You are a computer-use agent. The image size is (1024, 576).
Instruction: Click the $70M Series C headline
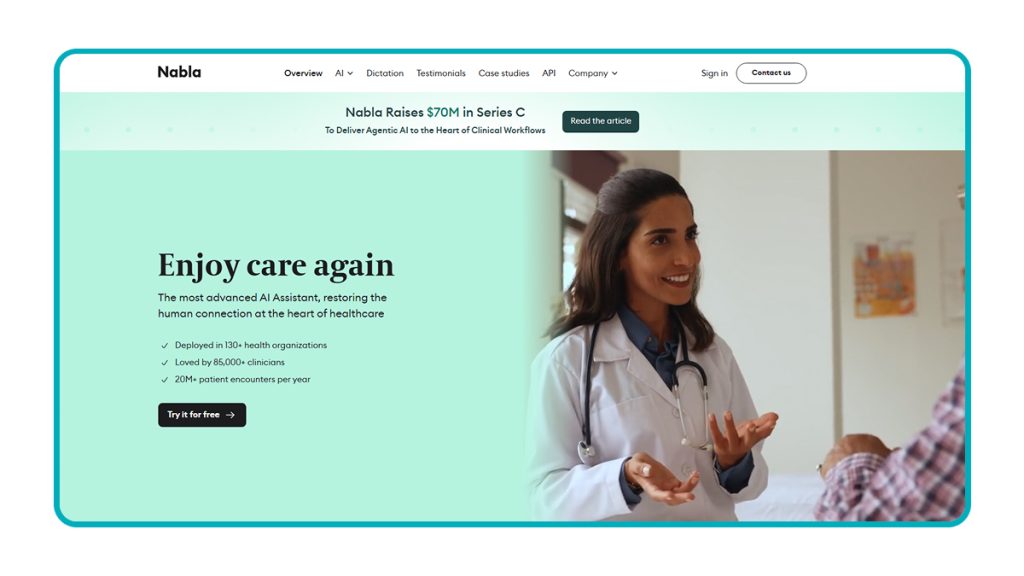tap(435, 112)
